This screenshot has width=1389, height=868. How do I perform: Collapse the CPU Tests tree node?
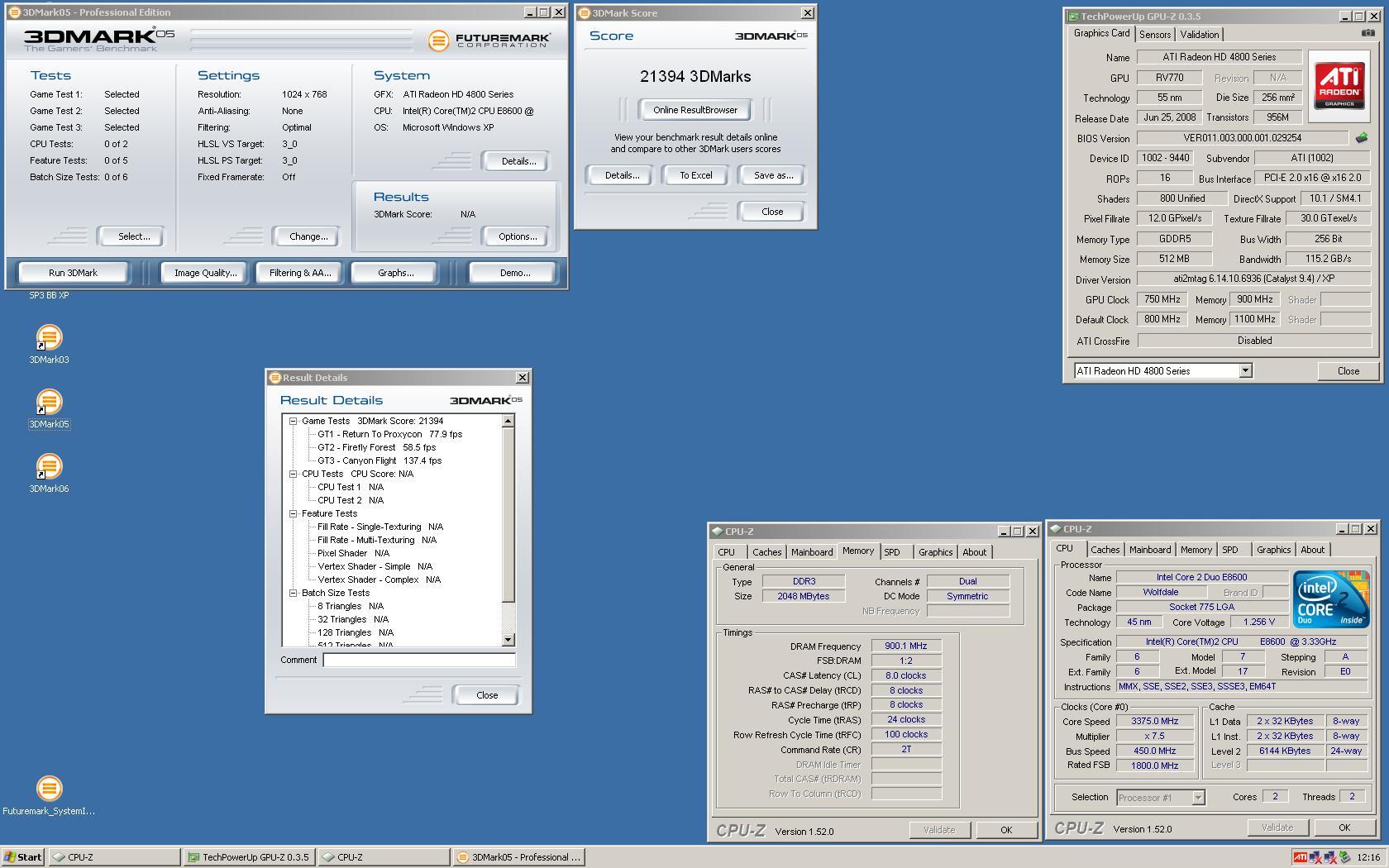(x=293, y=474)
